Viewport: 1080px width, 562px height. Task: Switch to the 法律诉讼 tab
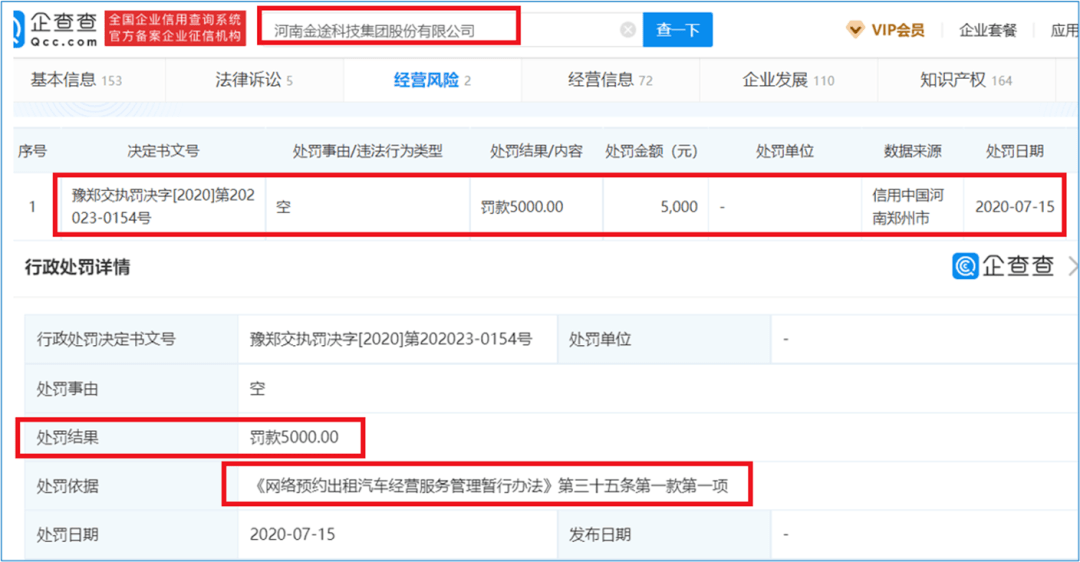pos(254,80)
